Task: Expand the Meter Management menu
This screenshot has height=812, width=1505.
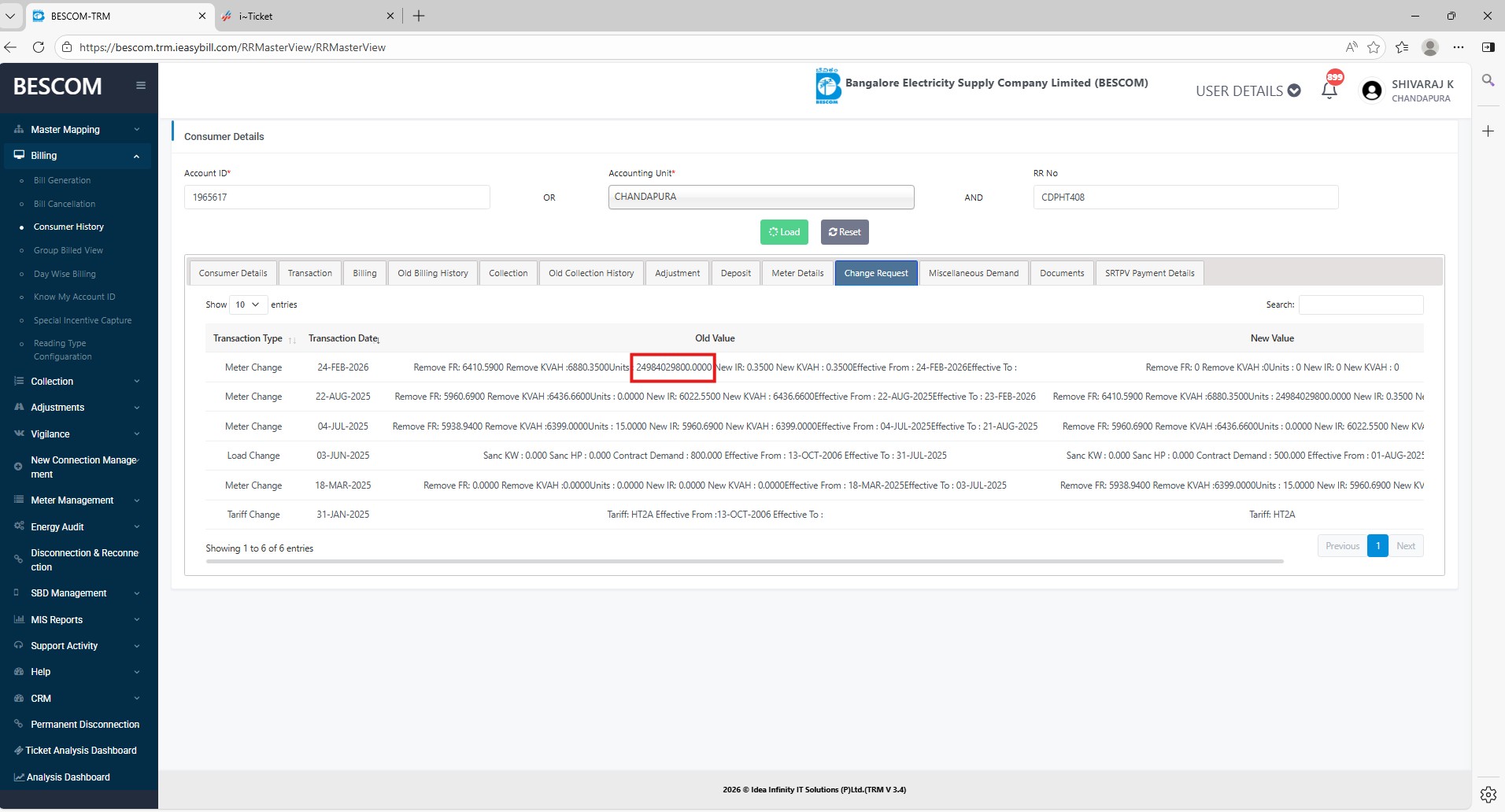Action: 76,500
